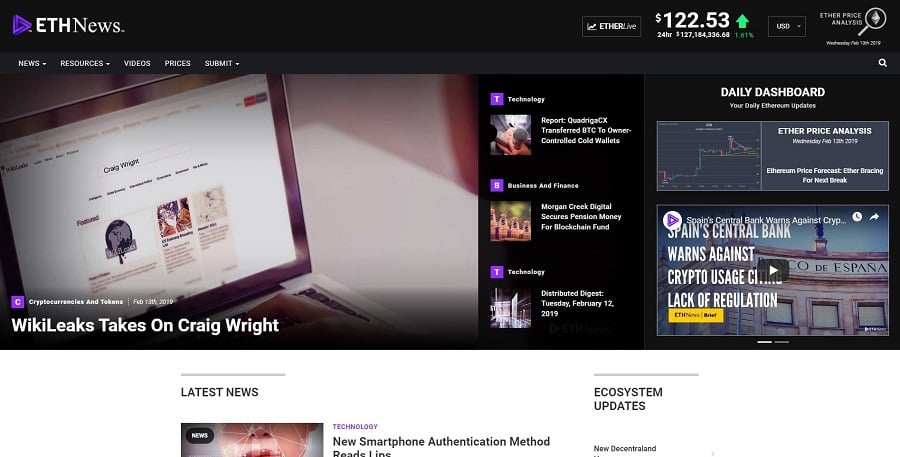Open the QuadrigaCX article thumbnail

point(510,134)
